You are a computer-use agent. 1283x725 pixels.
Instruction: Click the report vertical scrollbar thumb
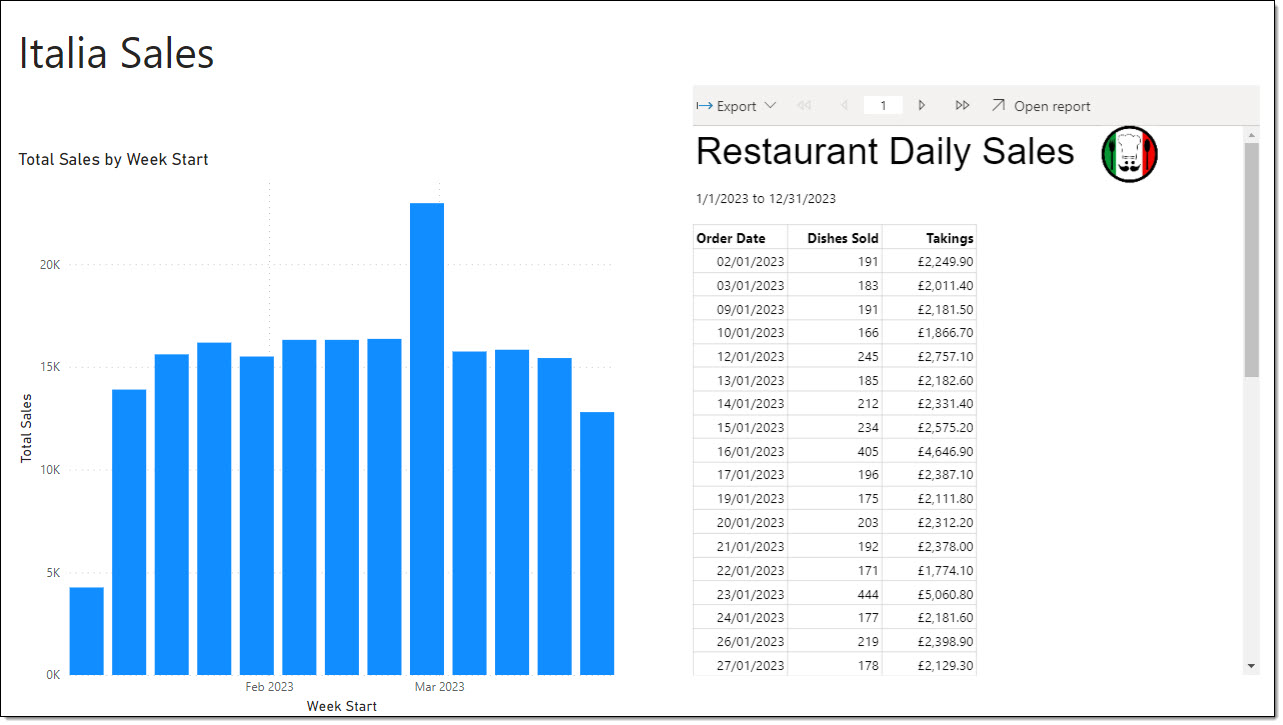tap(1252, 260)
